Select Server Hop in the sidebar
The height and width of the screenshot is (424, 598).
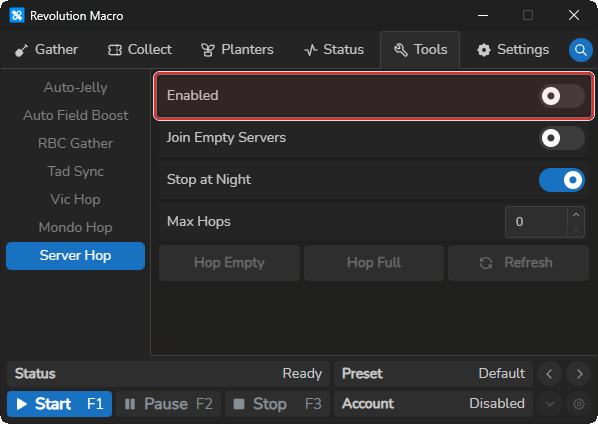[x=76, y=256]
